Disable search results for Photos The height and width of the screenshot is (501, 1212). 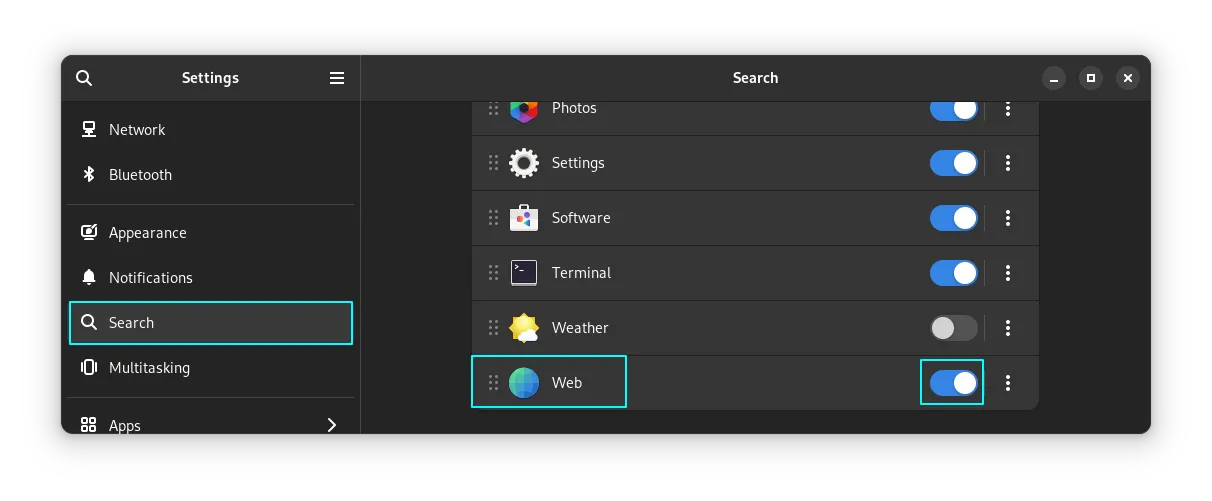tap(954, 109)
